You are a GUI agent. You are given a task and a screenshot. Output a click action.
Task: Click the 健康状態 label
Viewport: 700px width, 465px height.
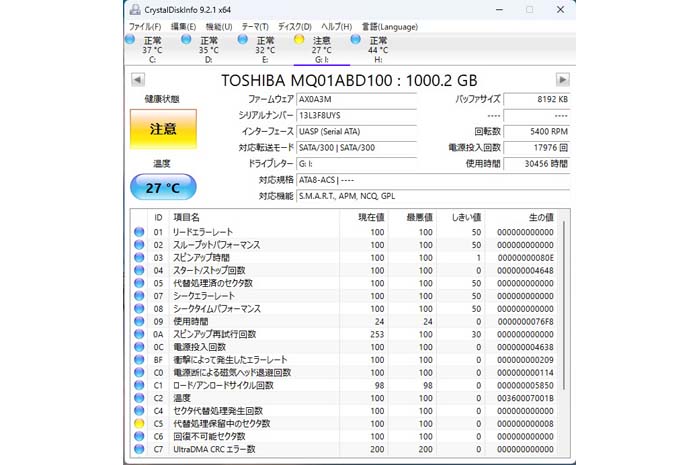(x=162, y=99)
